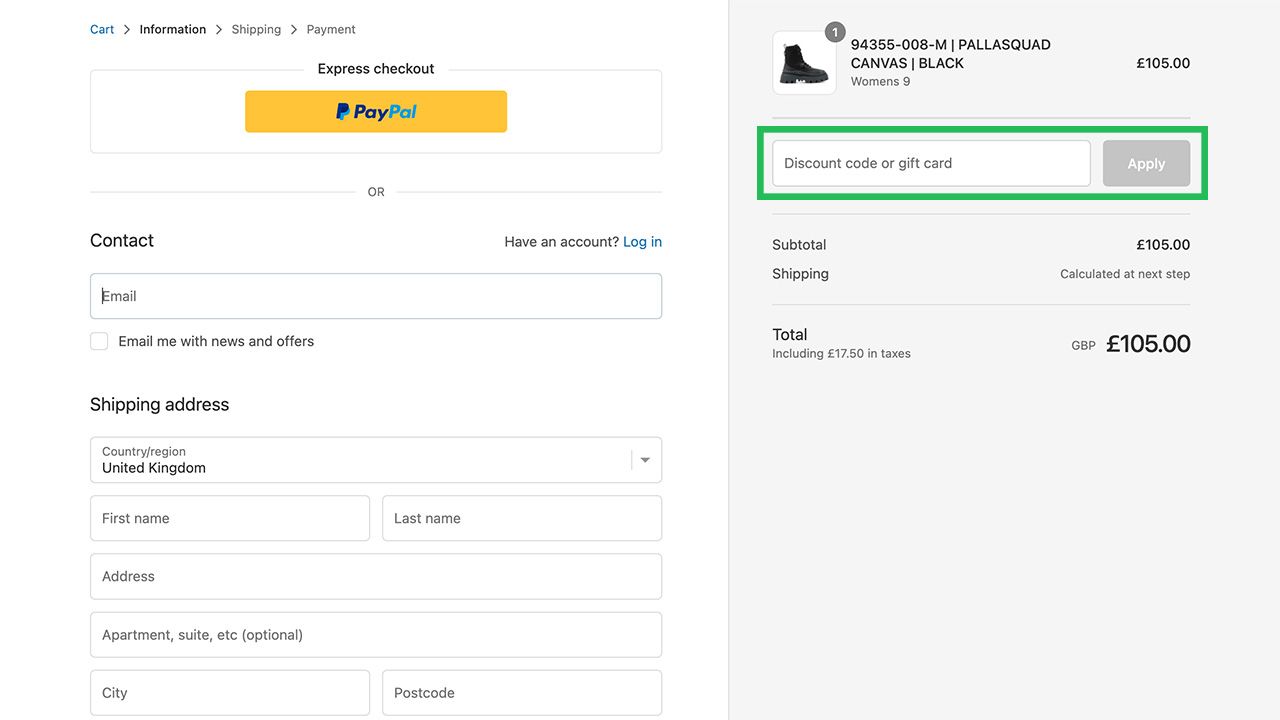Click the Discount code or gift card field
The height and width of the screenshot is (720, 1280).
(x=931, y=163)
